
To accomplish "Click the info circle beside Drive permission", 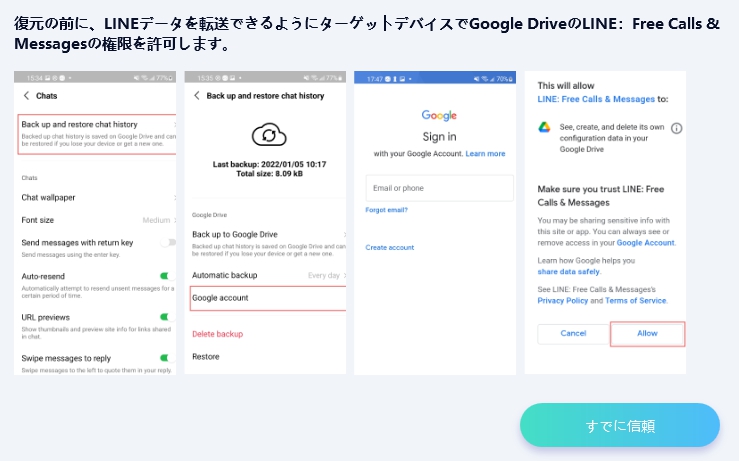I will [676, 128].
